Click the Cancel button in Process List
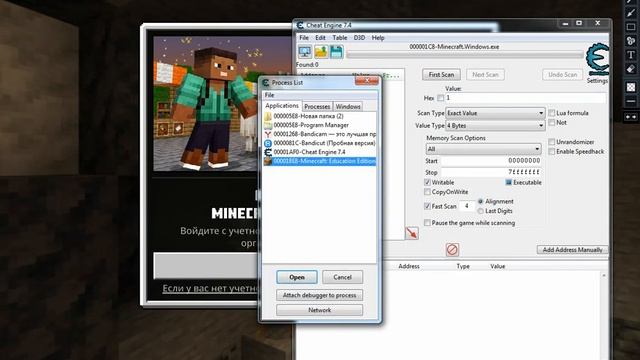The height and width of the screenshot is (360, 640). [342, 277]
